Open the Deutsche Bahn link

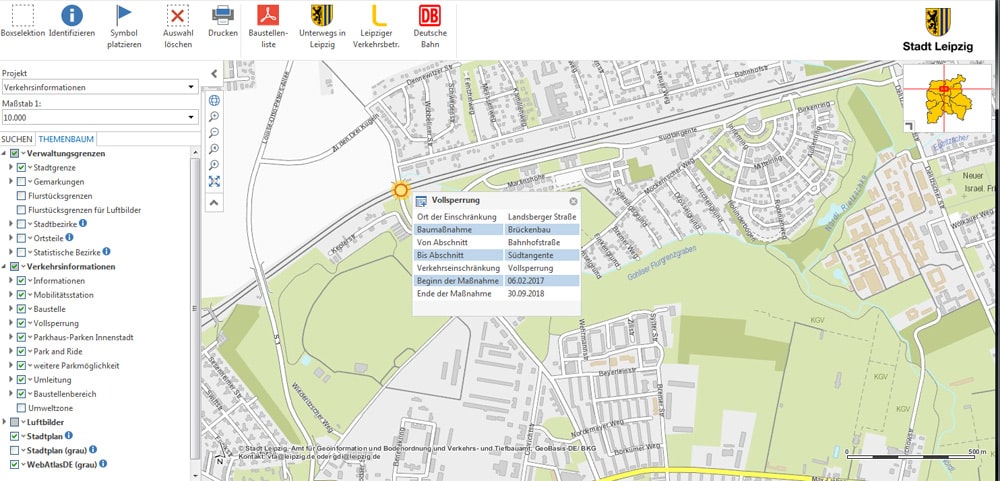click(x=428, y=15)
